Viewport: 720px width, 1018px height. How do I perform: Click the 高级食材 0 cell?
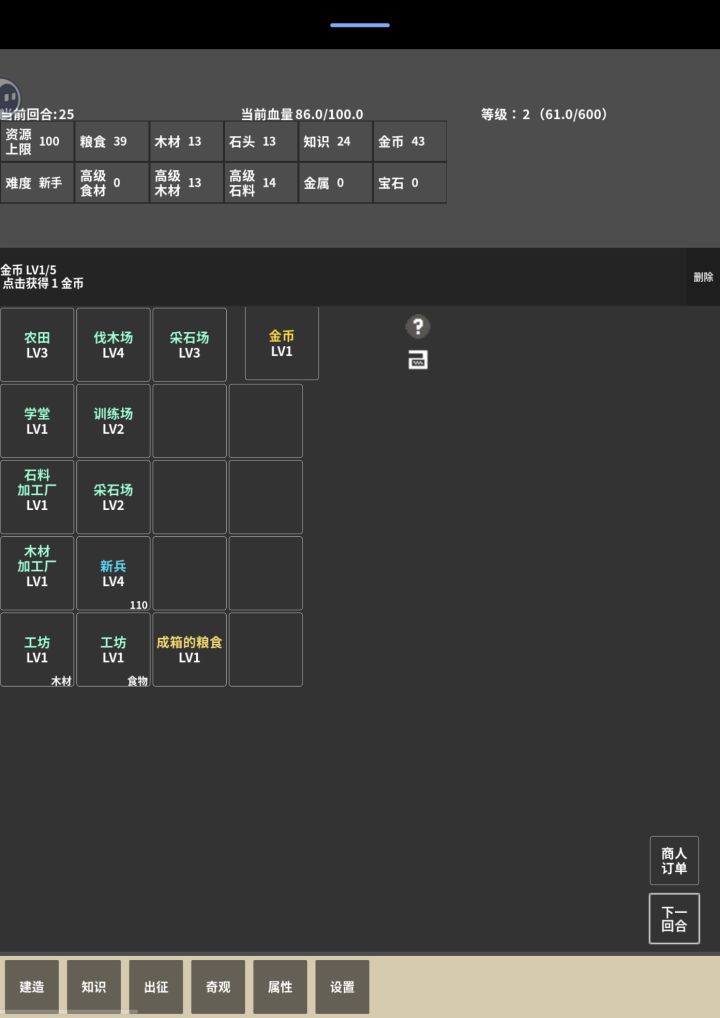click(112, 183)
